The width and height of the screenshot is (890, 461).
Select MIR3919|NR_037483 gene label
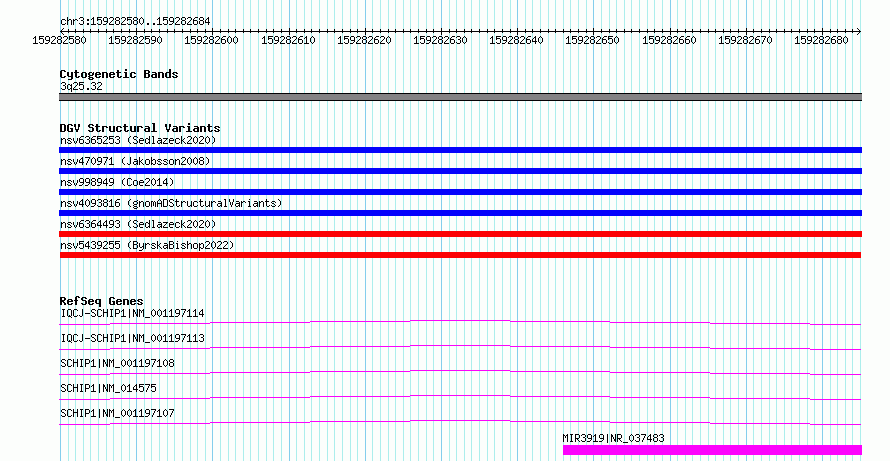[614, 438]
